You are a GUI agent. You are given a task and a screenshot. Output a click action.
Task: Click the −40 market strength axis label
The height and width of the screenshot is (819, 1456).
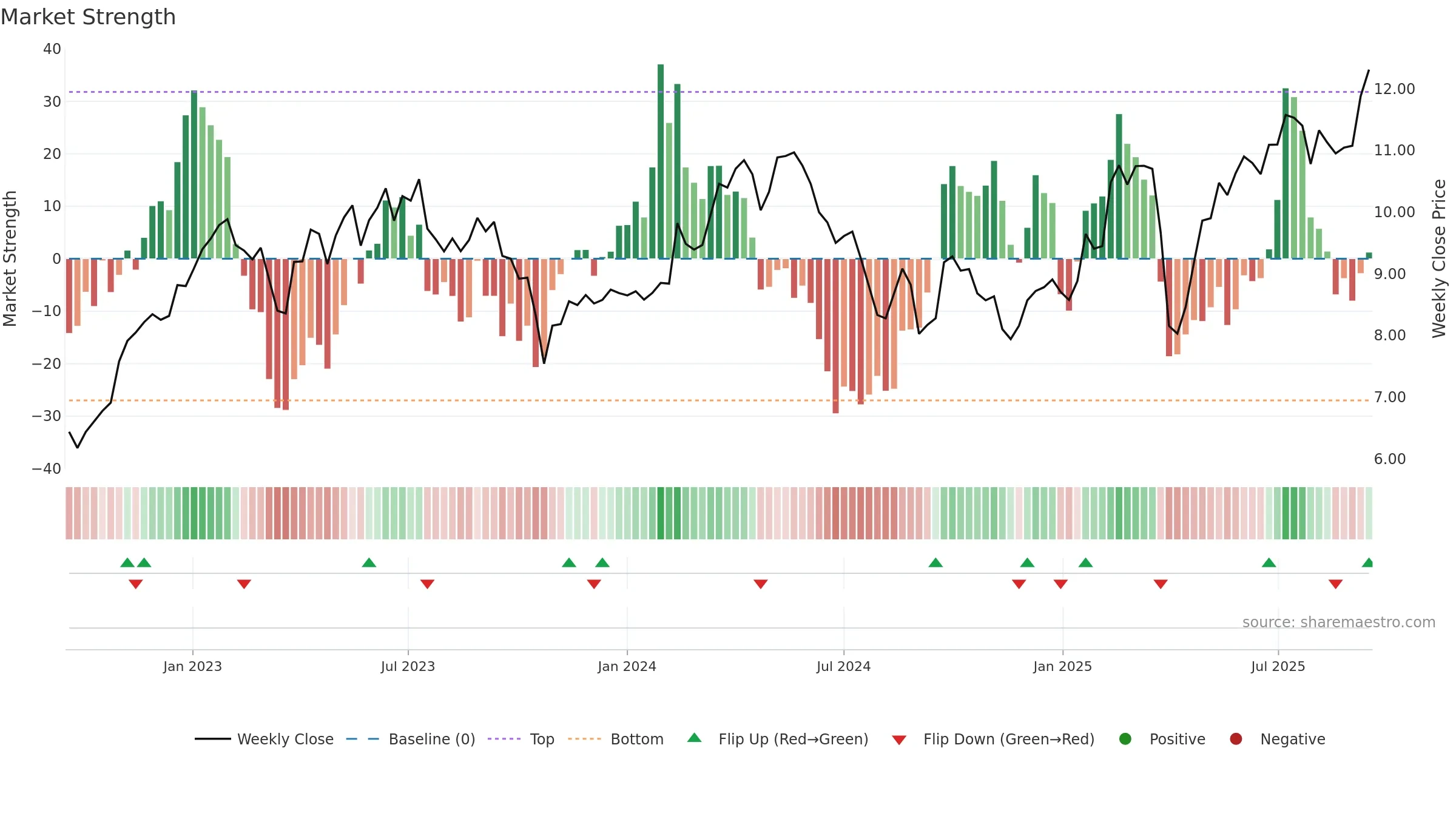46,469
